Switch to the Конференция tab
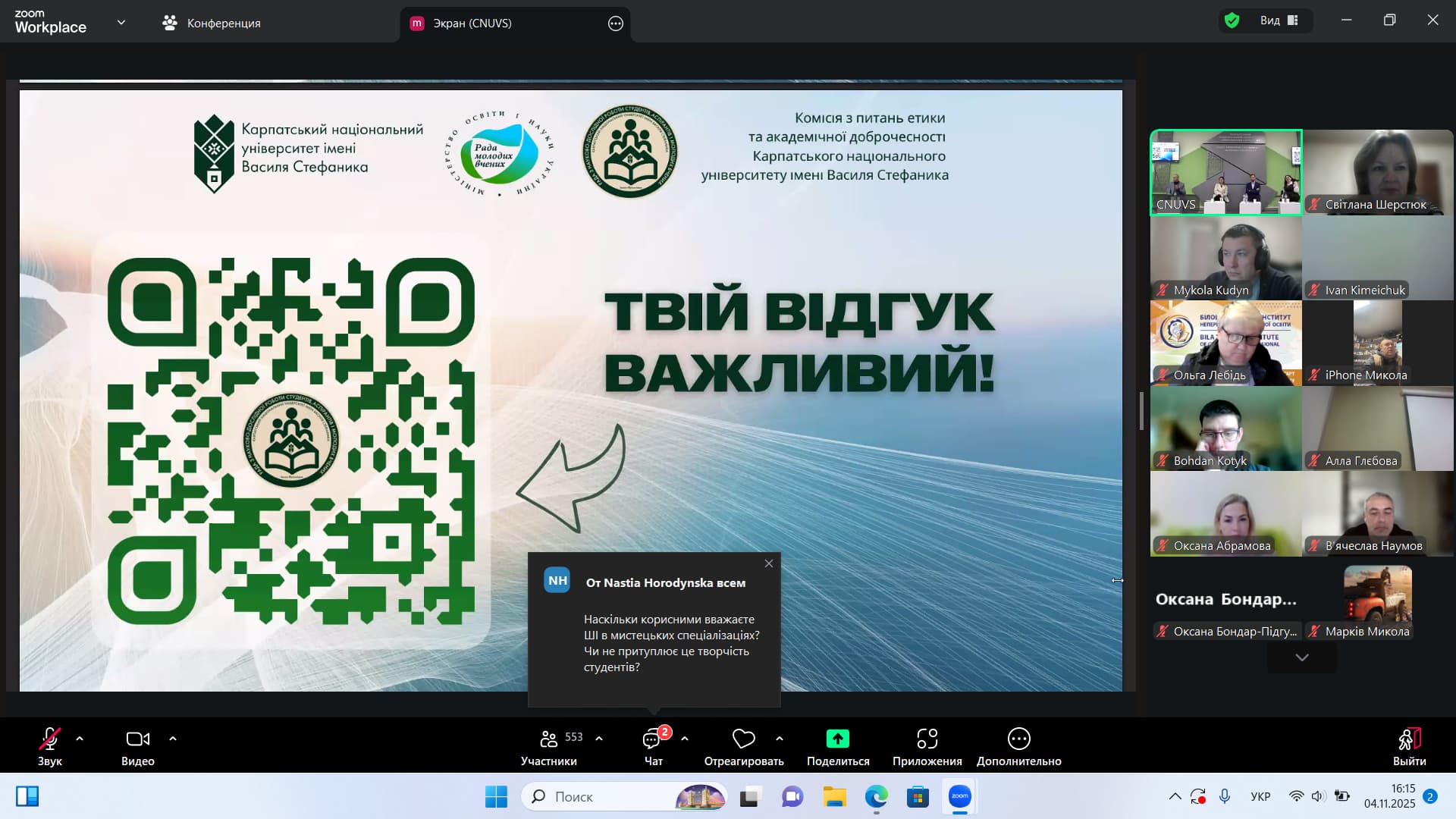Screen dimensions: 1456x819 (x=212, y=23)
